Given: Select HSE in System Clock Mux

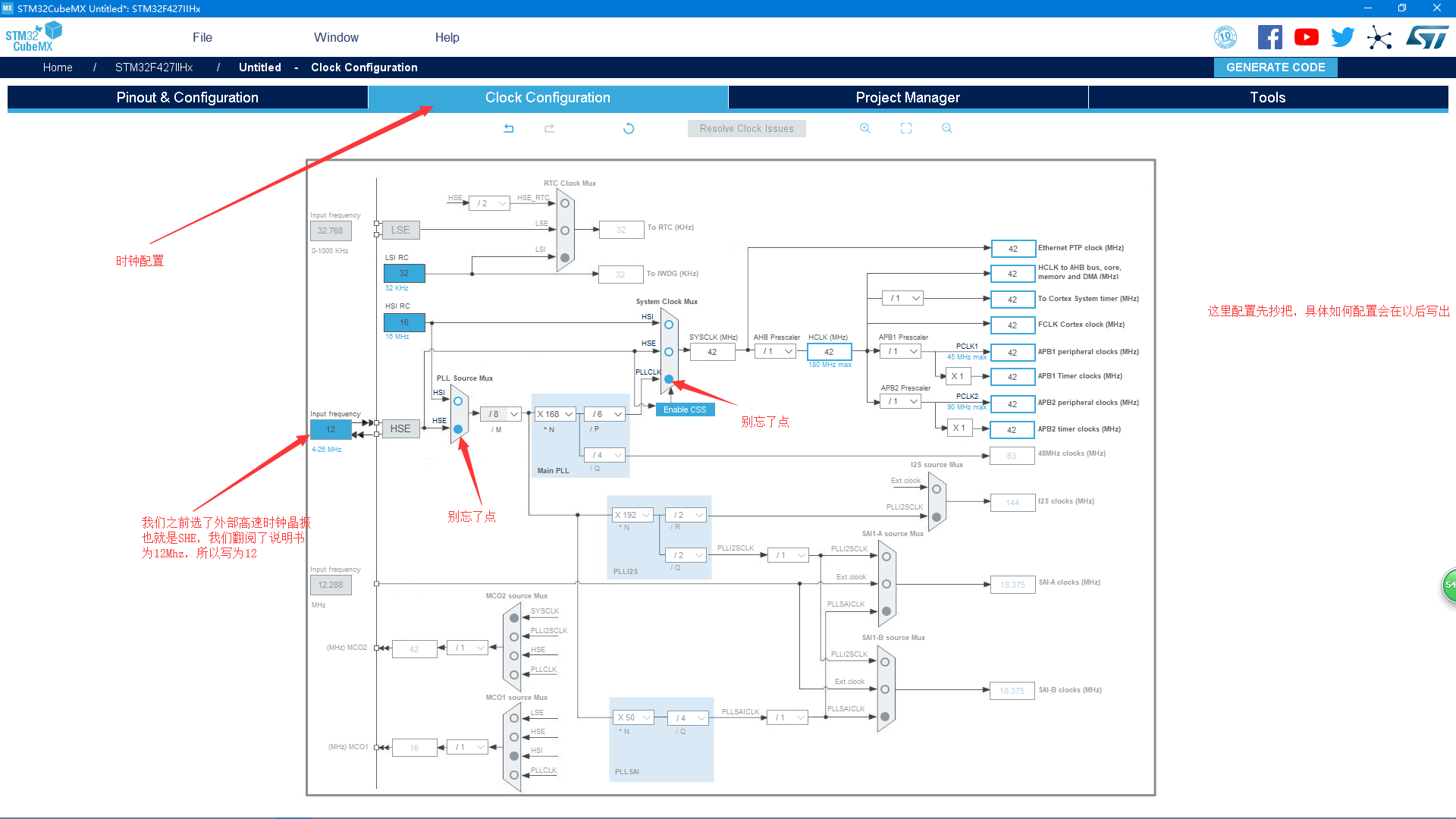Looking at the screenshot, I should coord(669,352).
